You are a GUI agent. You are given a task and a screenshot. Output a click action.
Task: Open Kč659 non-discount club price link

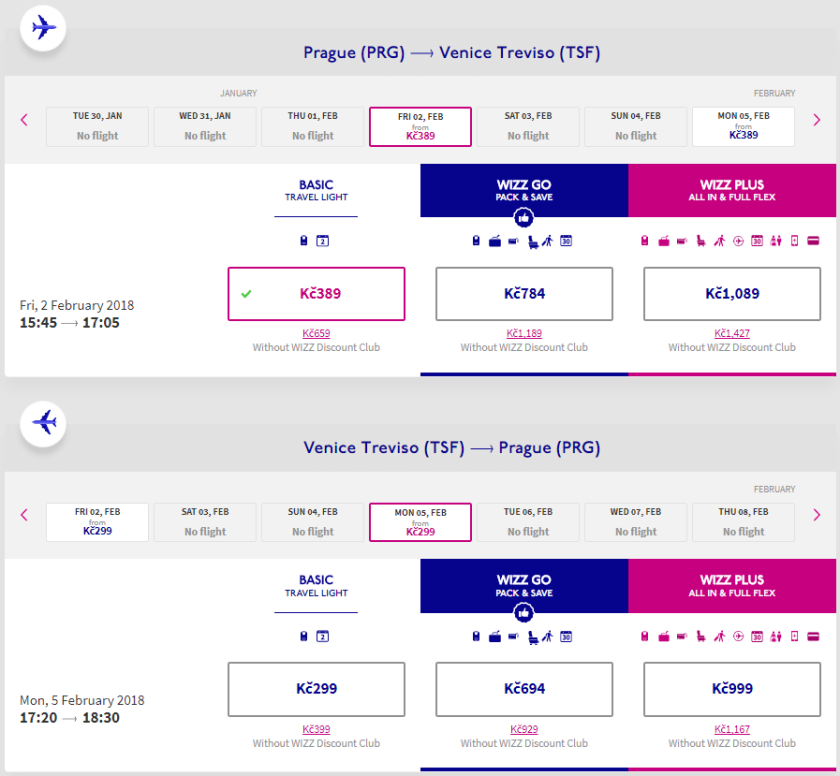pyautogui.click(x=316, y=333)
